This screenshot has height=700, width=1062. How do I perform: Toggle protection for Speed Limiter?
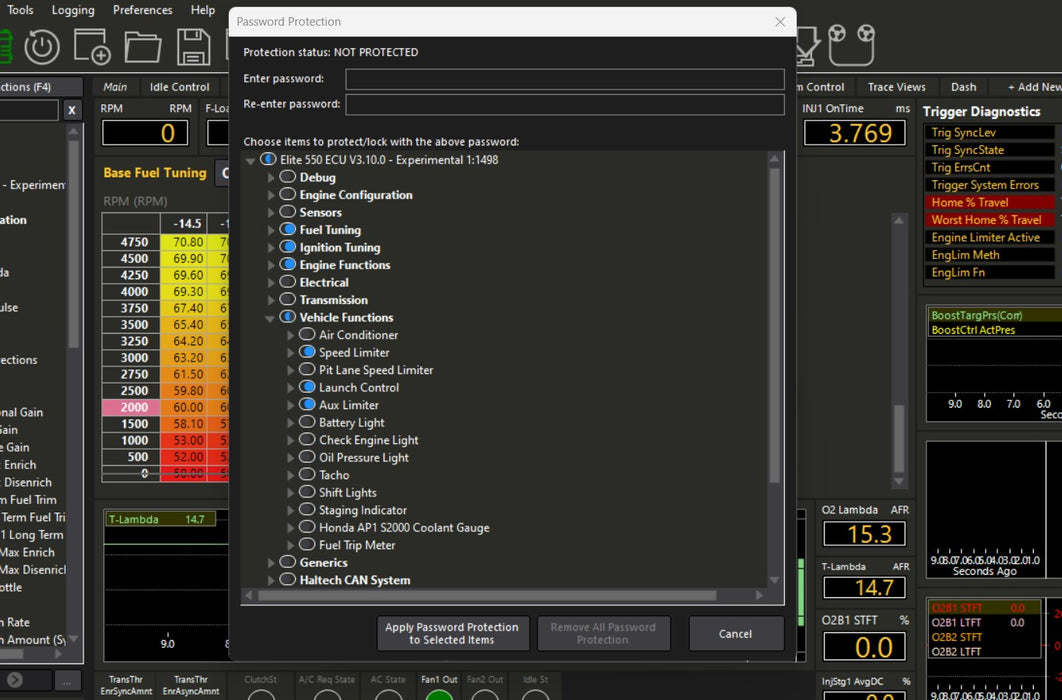(307, 352)
